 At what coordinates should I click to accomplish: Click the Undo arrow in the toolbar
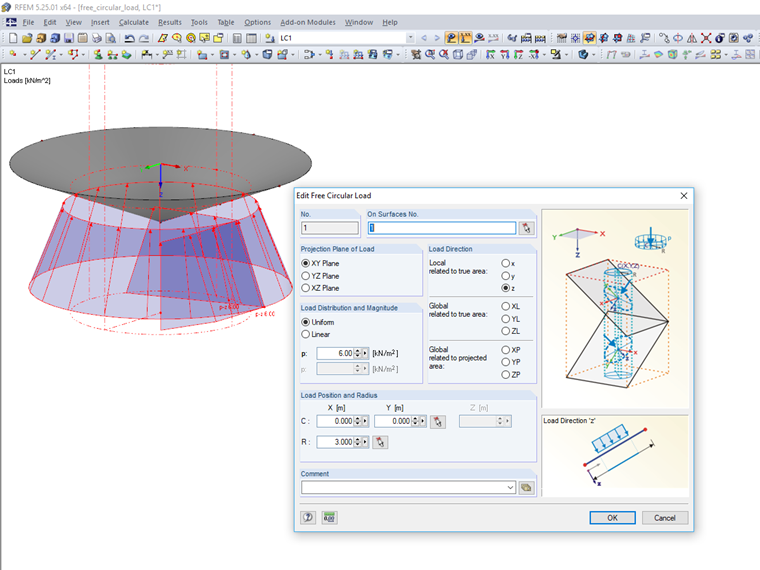[129, 38]
